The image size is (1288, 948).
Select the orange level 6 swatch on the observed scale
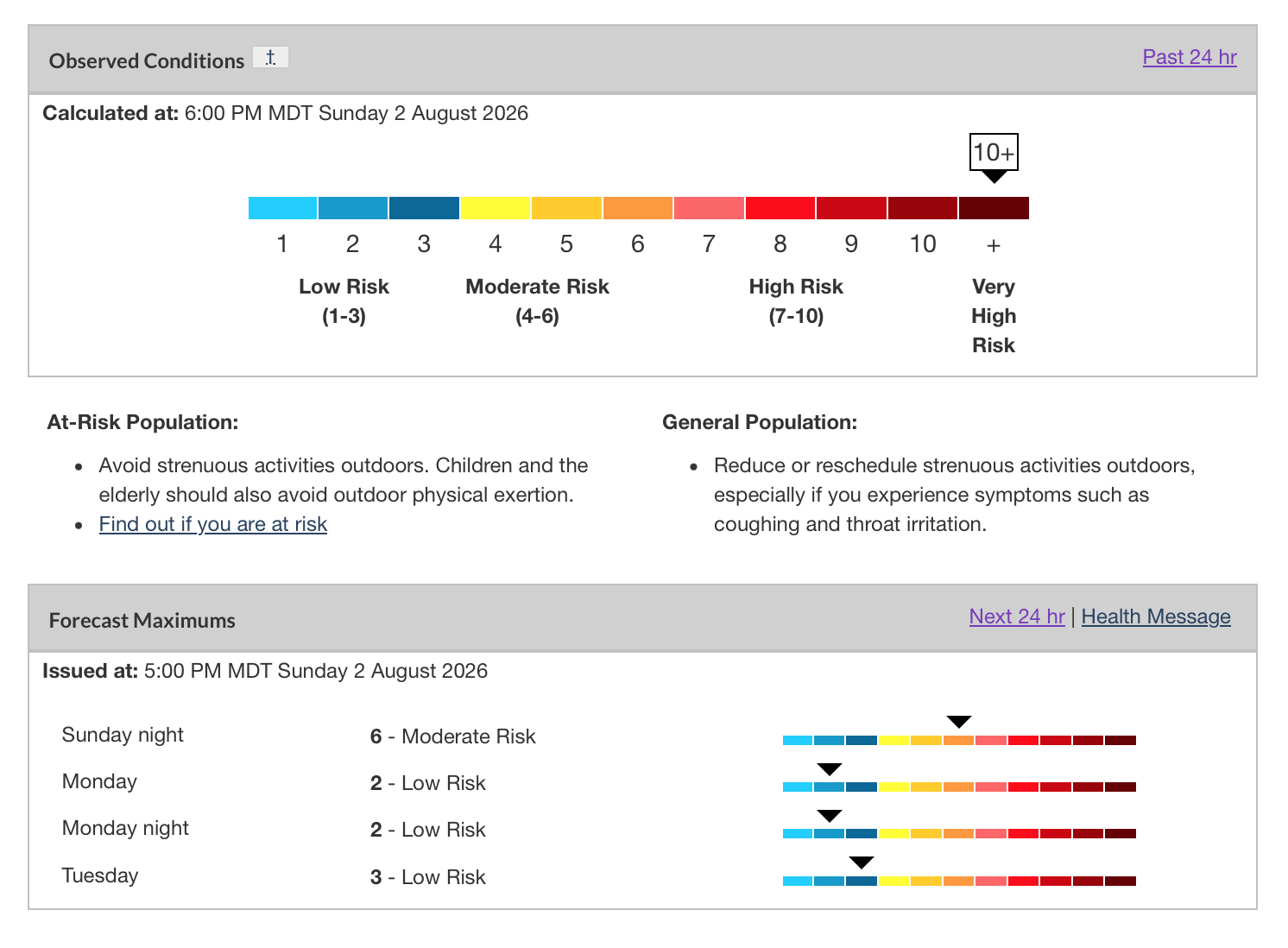point(638,208)
